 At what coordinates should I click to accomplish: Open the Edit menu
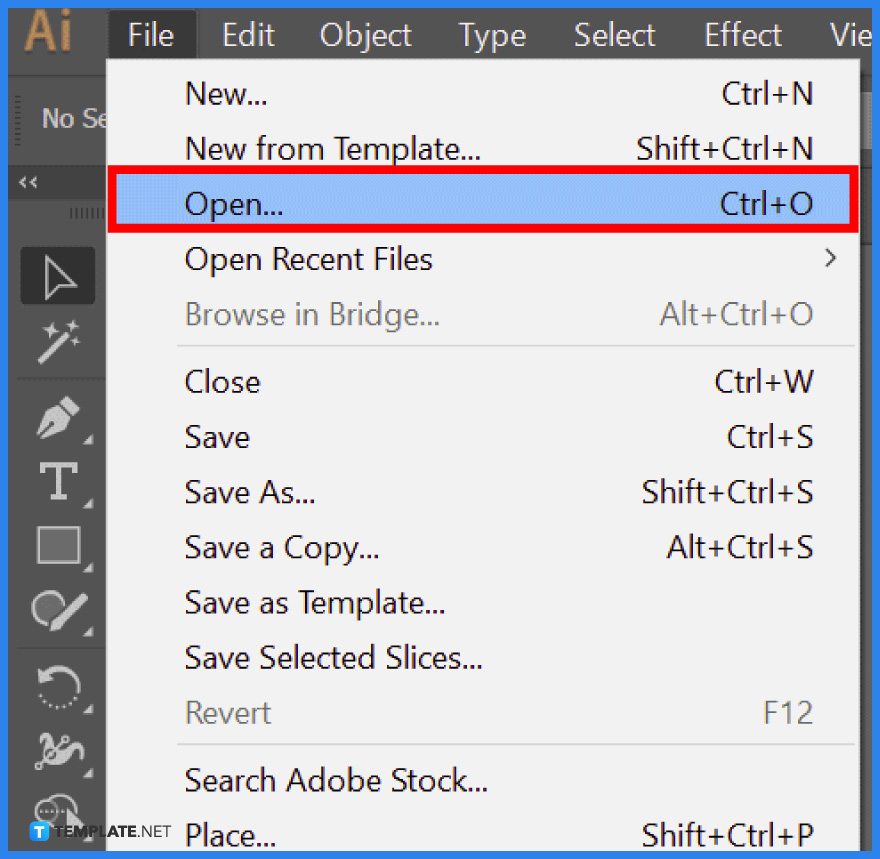pyautogui.click(x=248, y=35)
